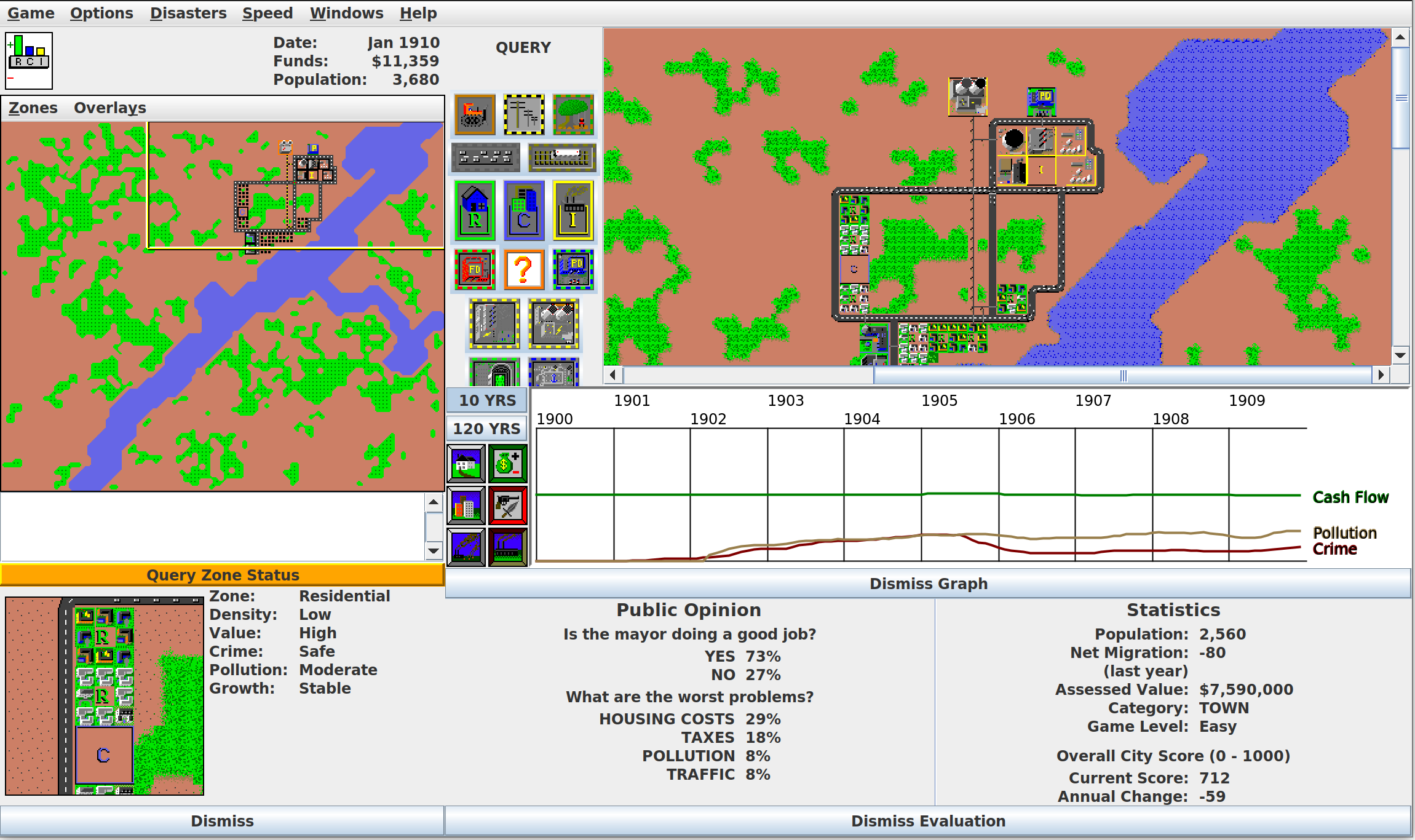The width and height of the screenshot is (1415, 840).
Task: Toggle residential population graph line
Action: [466, 464]
